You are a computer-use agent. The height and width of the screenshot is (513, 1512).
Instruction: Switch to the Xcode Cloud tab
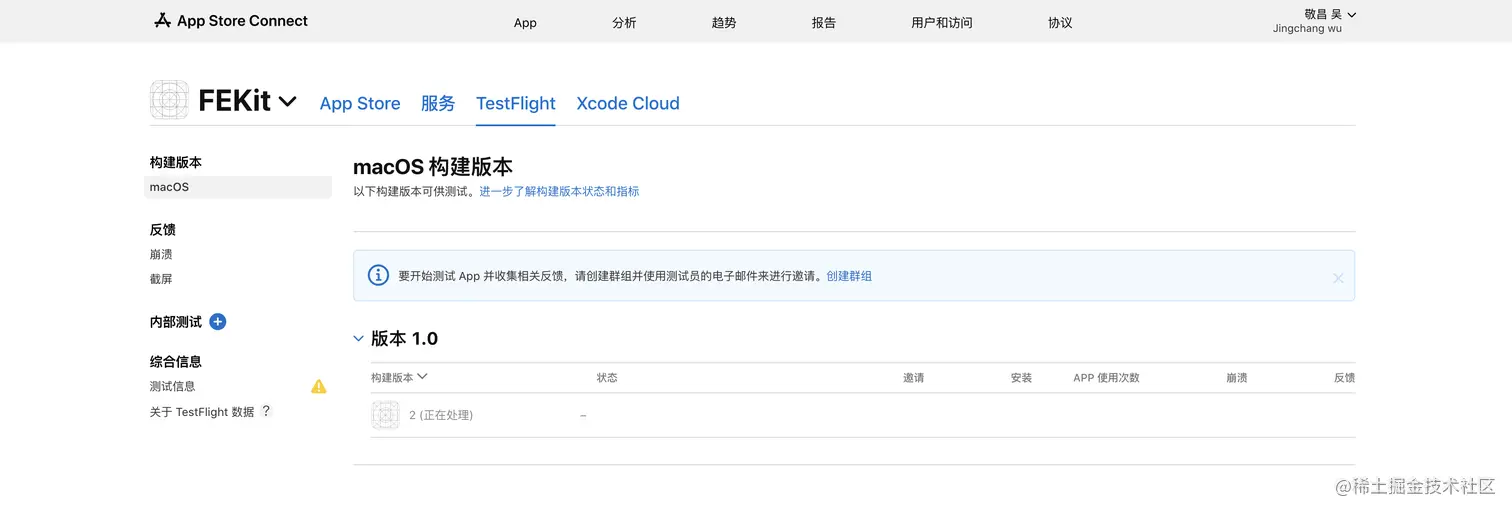(628, 103)
